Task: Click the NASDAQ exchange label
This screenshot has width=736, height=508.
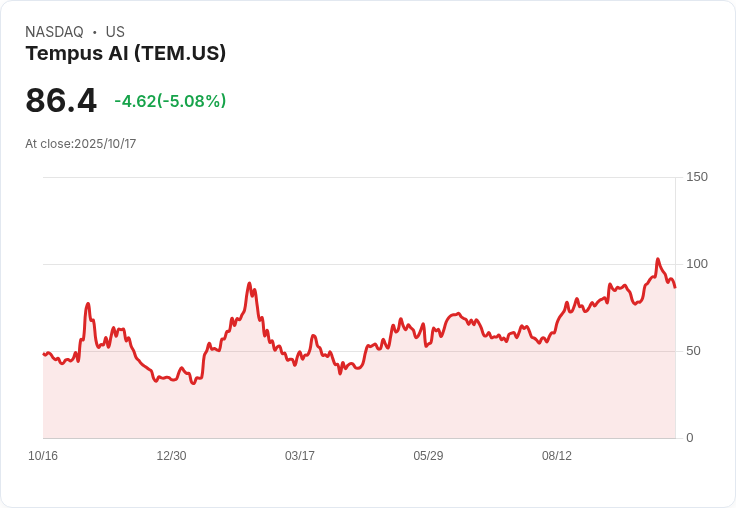Action: [x=54, y=32]
